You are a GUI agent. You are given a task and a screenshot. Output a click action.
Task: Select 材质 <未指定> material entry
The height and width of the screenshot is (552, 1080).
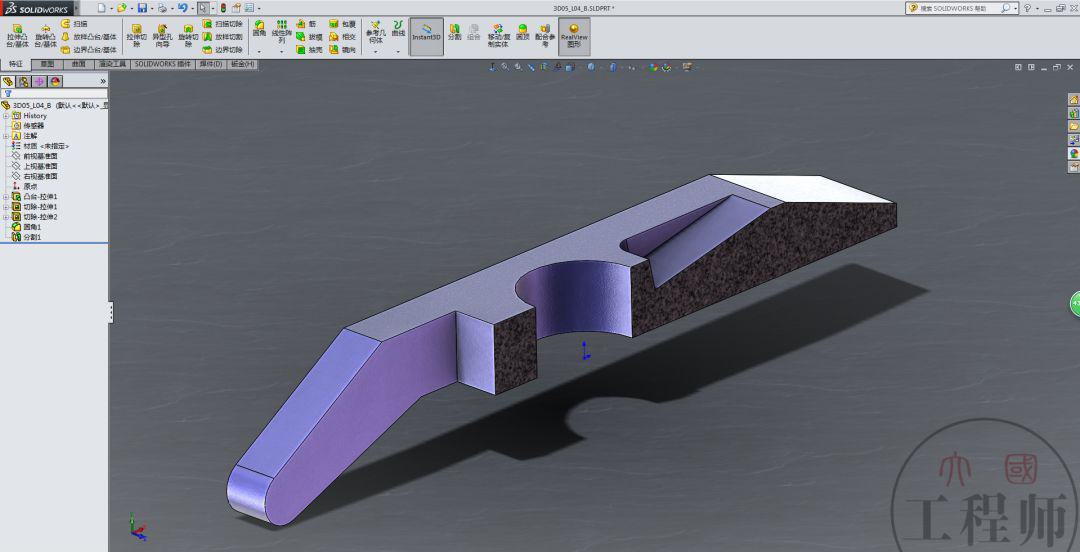40,146
